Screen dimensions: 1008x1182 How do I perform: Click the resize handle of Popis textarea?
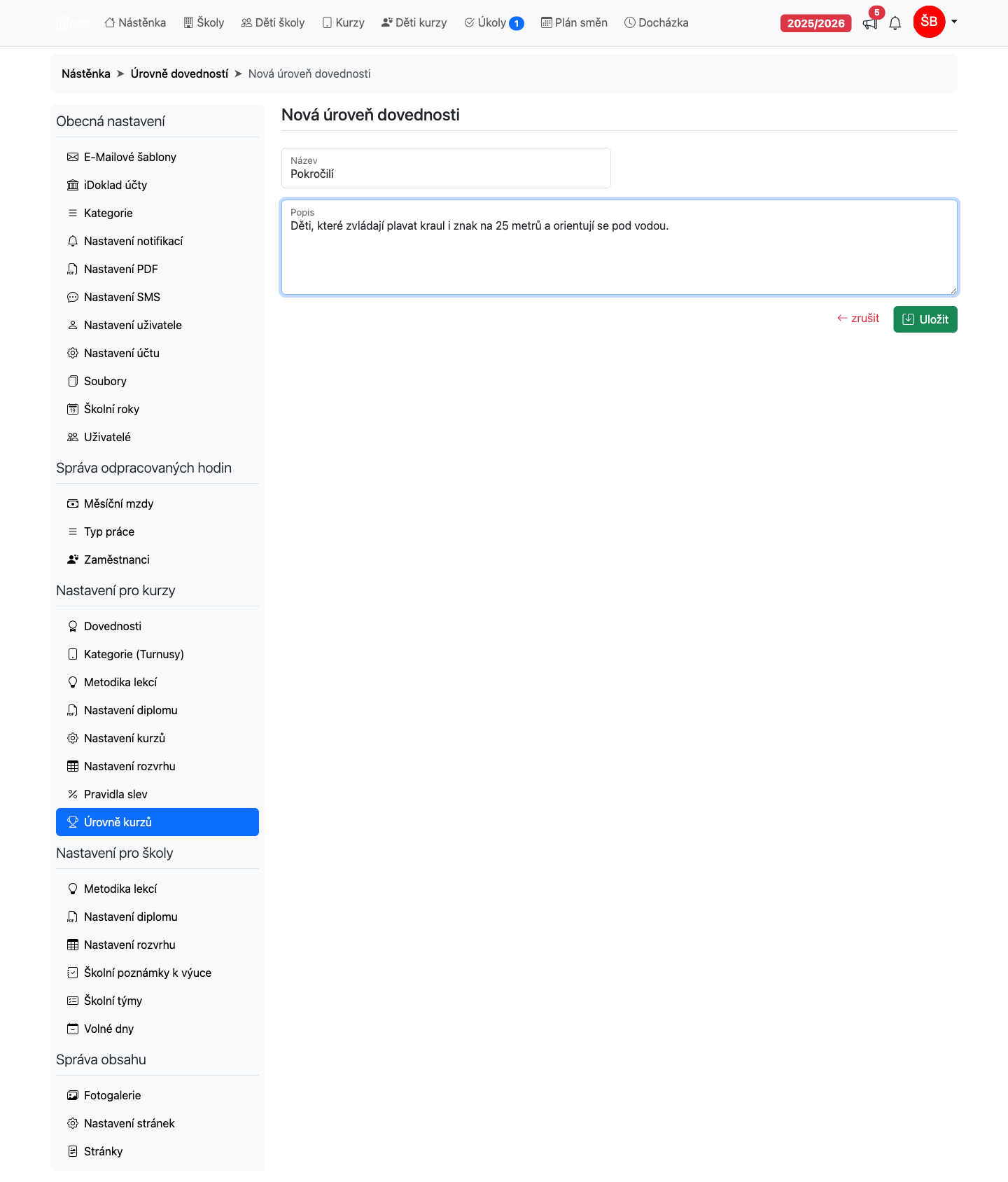[x=953, y=290]
